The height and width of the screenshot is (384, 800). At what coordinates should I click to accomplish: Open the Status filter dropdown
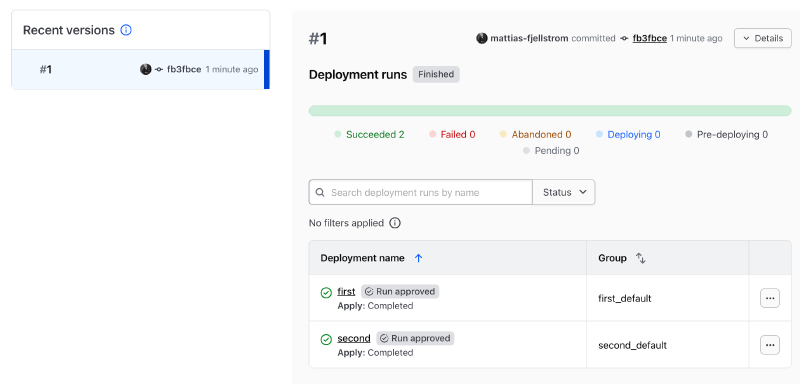pyautogui.click(x=564, y=192)
